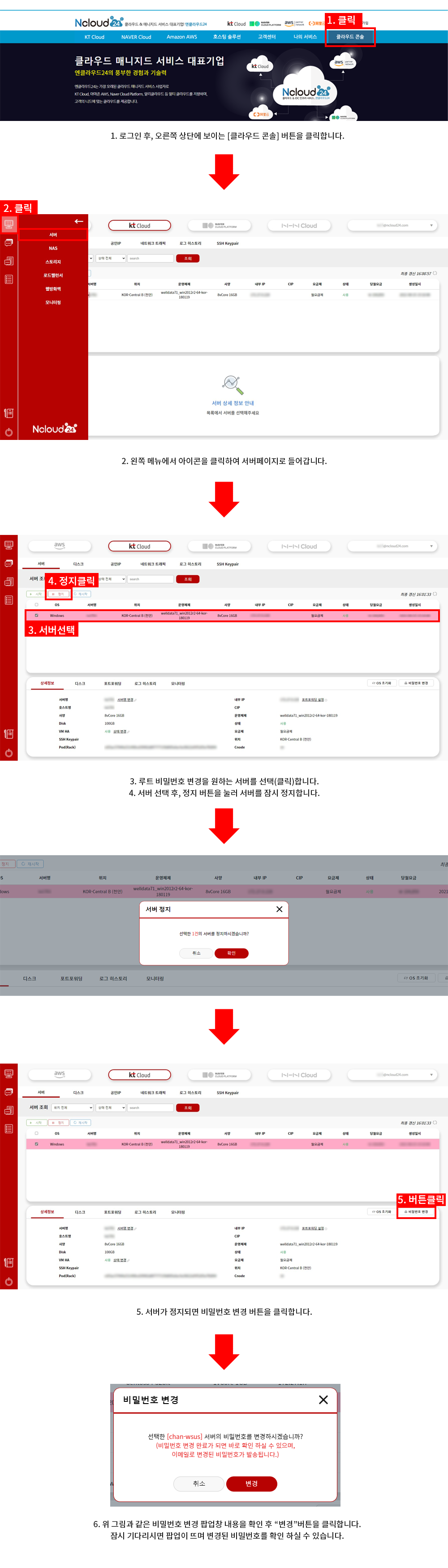This screenshot has height=1568, width=448.
Task: Select NAS in the expanded red side menu
Action: coord(53,248)
